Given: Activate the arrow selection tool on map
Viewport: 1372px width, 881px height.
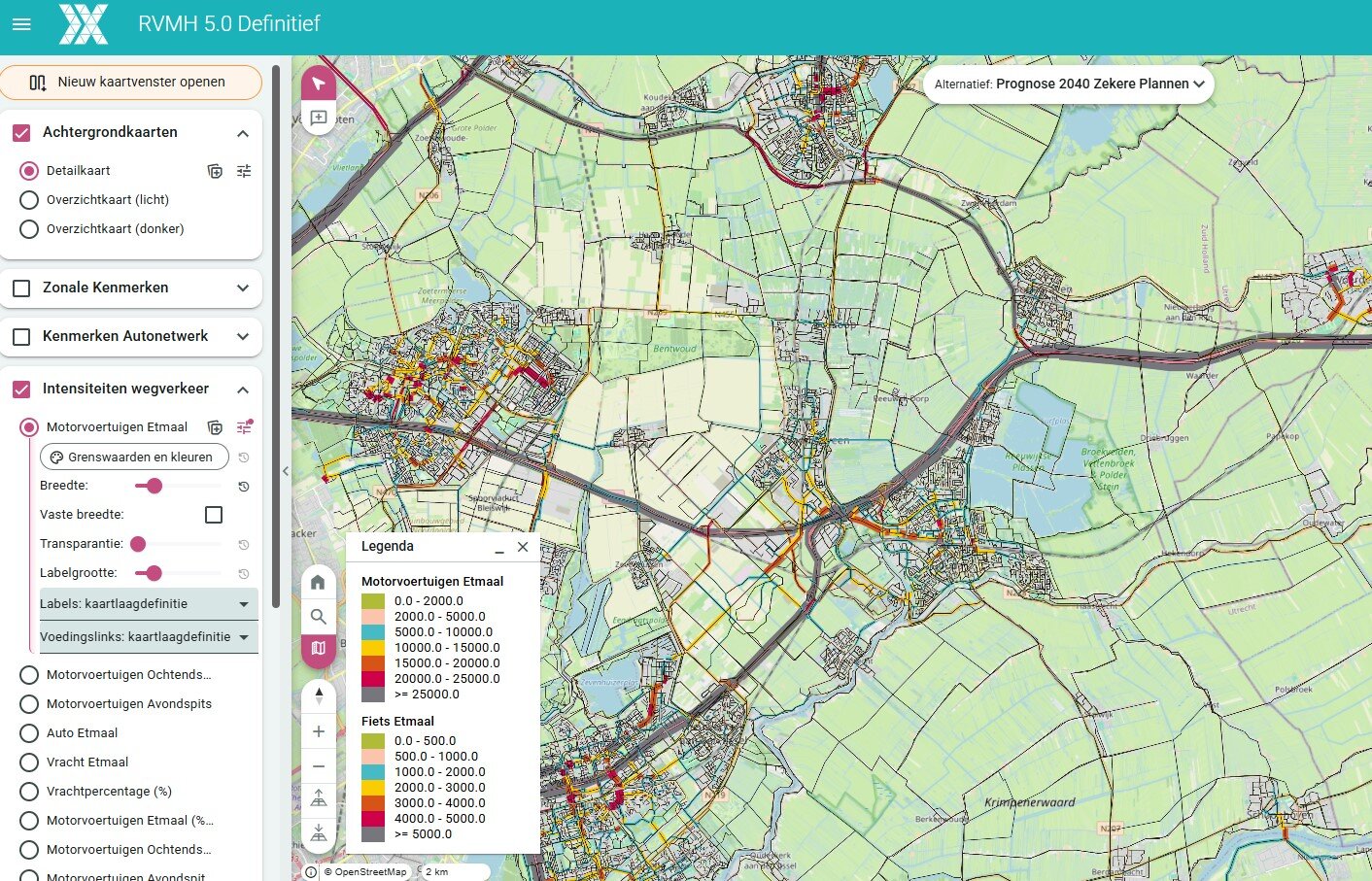Looking at the screenshot, I should [319, 84].
